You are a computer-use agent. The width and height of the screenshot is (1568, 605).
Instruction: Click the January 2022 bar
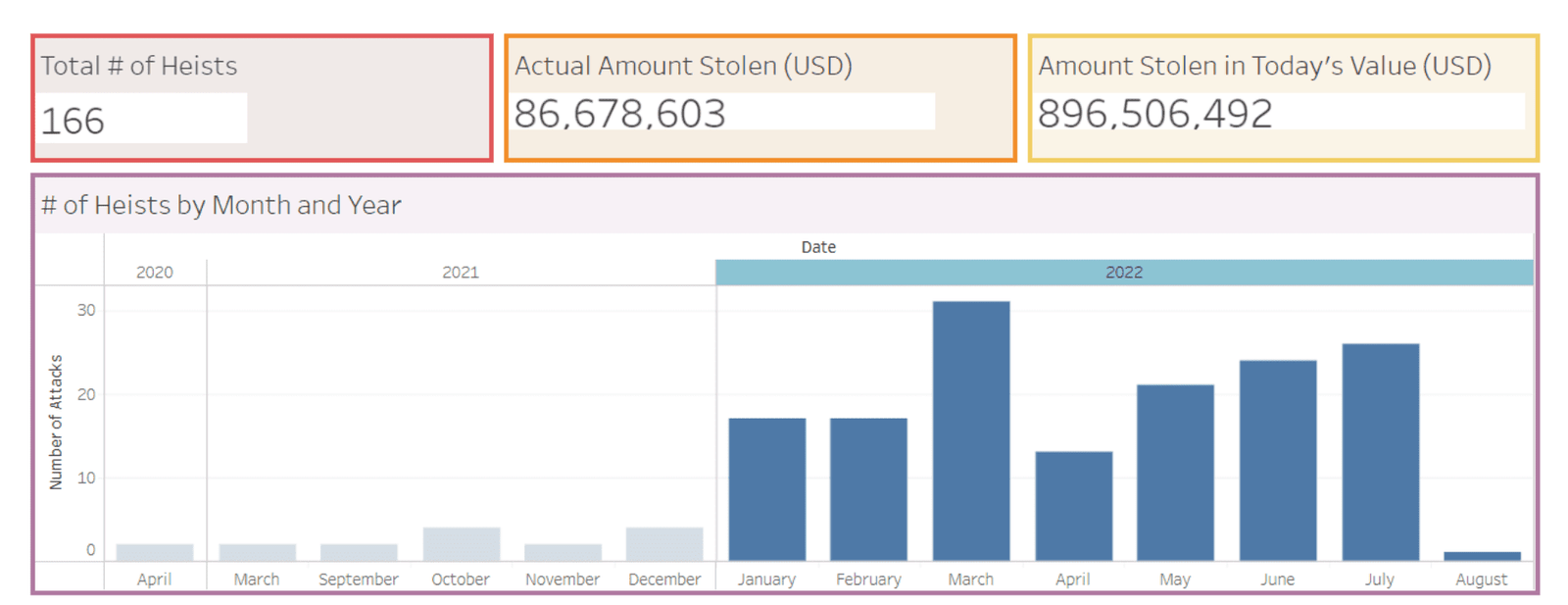(766, 489)
